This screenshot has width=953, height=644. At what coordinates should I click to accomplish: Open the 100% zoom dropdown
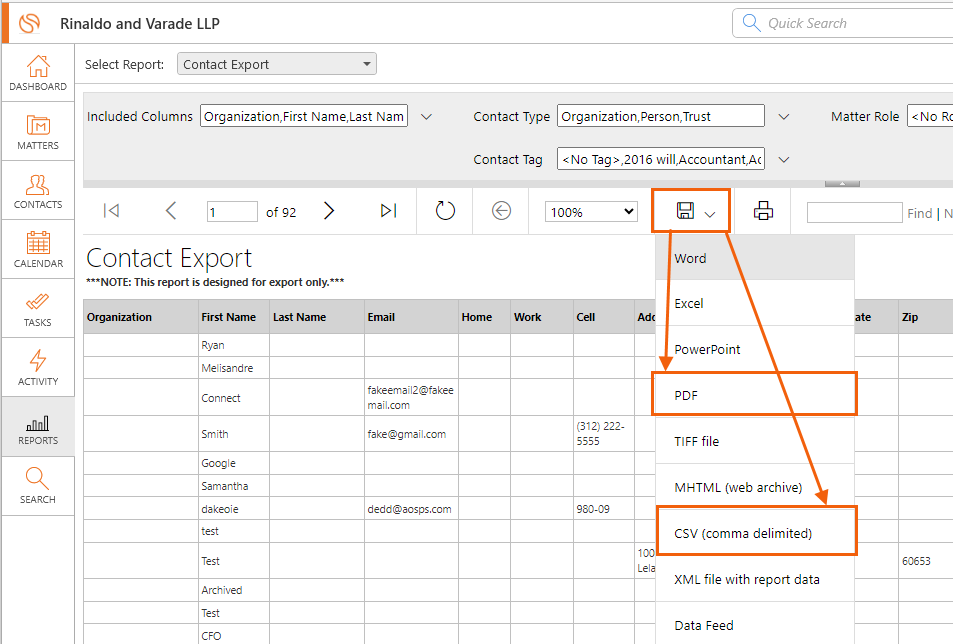(591, 212)
